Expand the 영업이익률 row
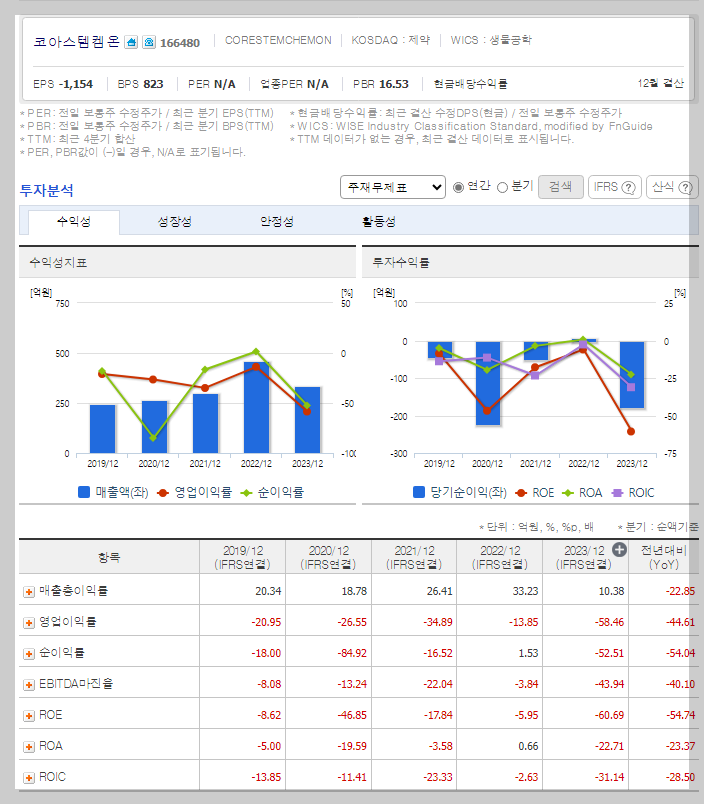704x804 pixels. [x=29, y=622]
